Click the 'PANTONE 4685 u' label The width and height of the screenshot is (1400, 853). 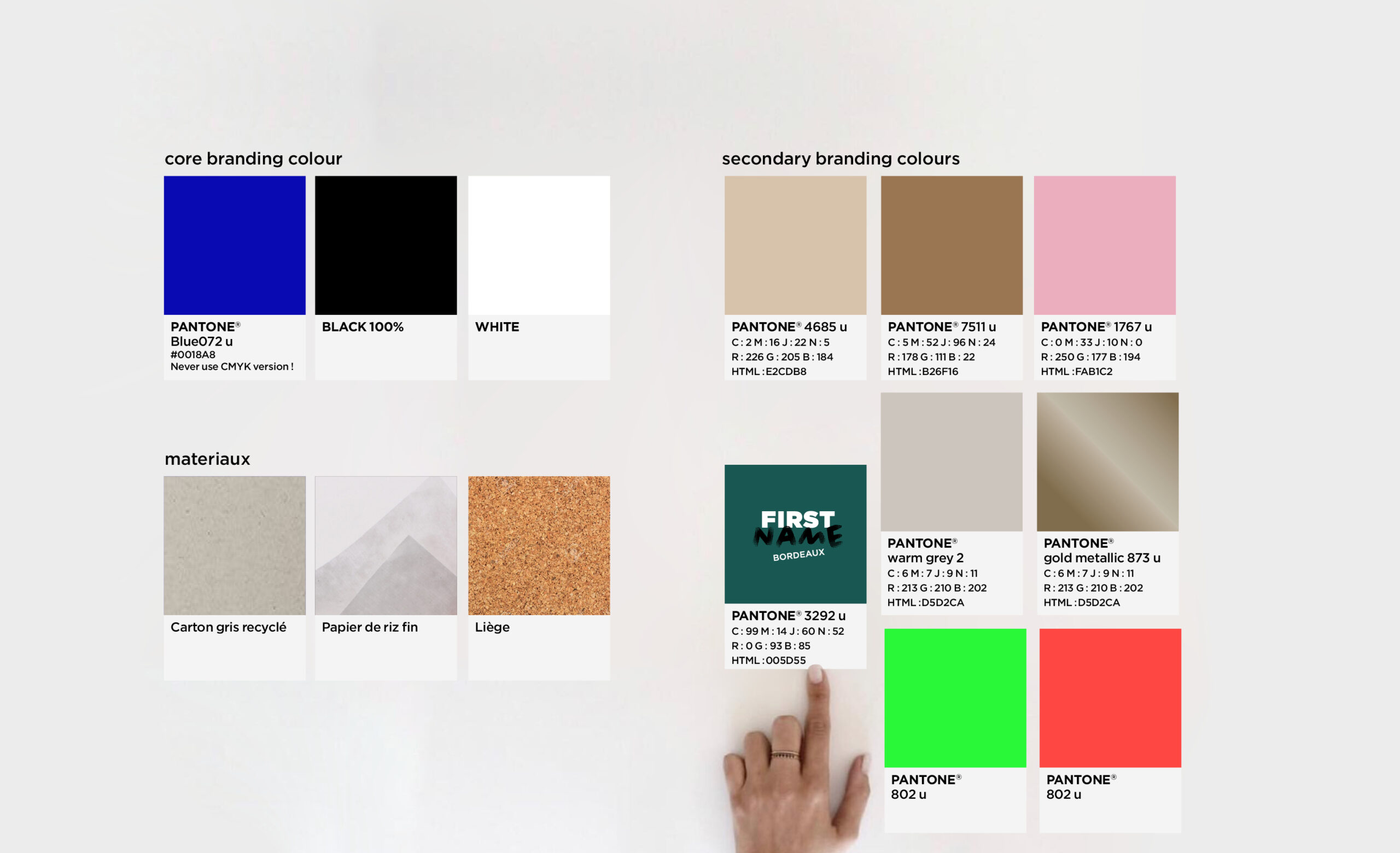[789, 326]
